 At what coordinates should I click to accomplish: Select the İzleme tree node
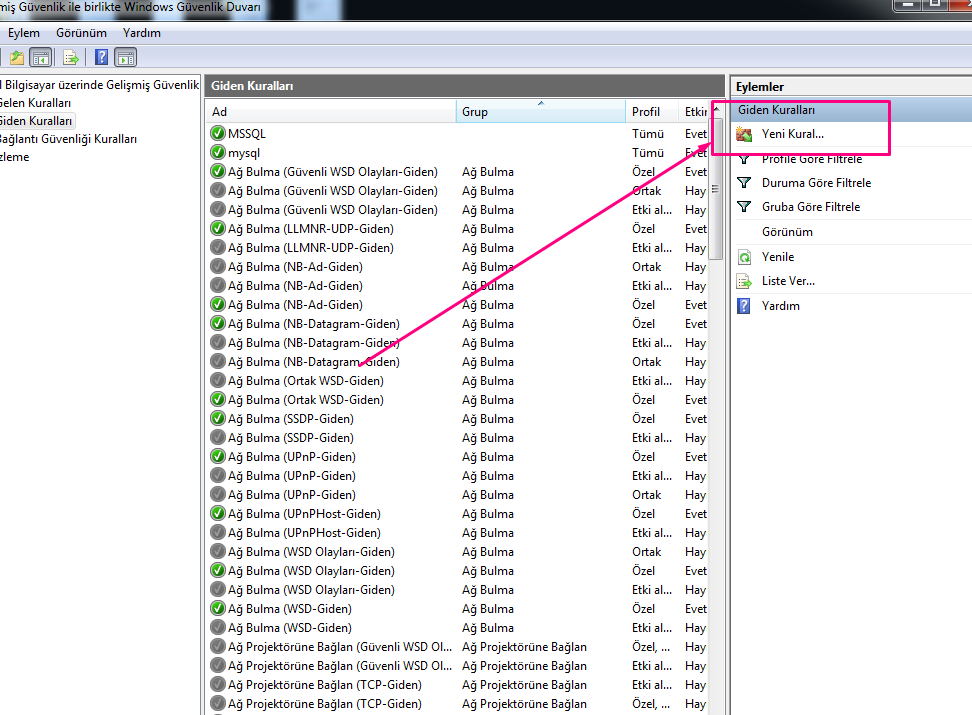(x=14, y=157)
